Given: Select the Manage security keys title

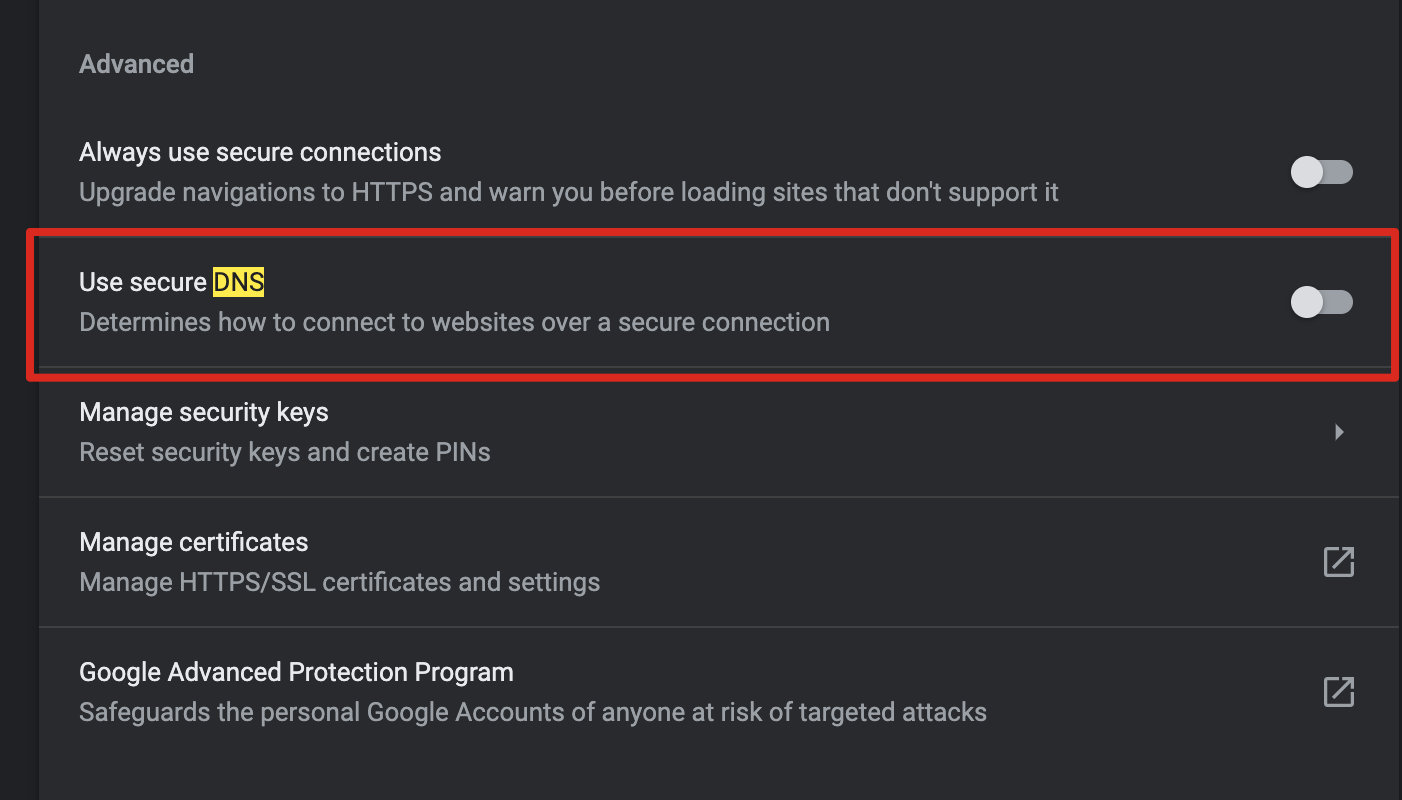Looking at the screenshot, I should pyautogui.click(x=204, y=412).
